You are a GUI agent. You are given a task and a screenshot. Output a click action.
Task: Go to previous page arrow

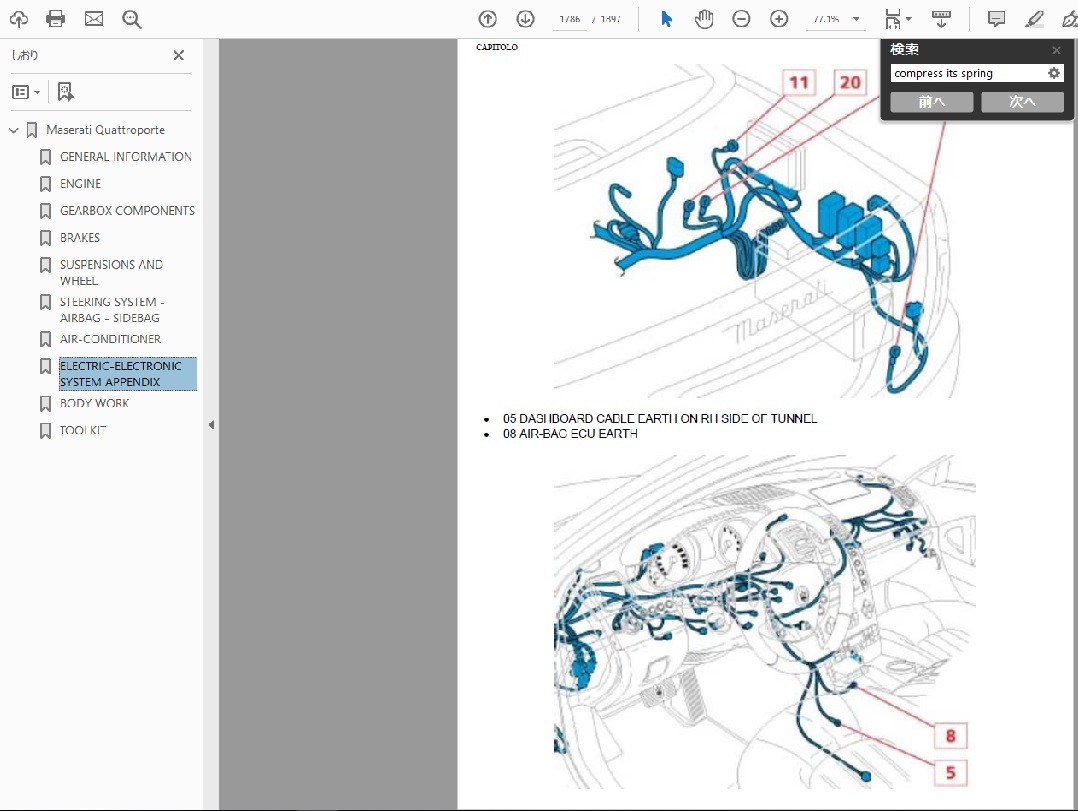[x=487, y=19]
